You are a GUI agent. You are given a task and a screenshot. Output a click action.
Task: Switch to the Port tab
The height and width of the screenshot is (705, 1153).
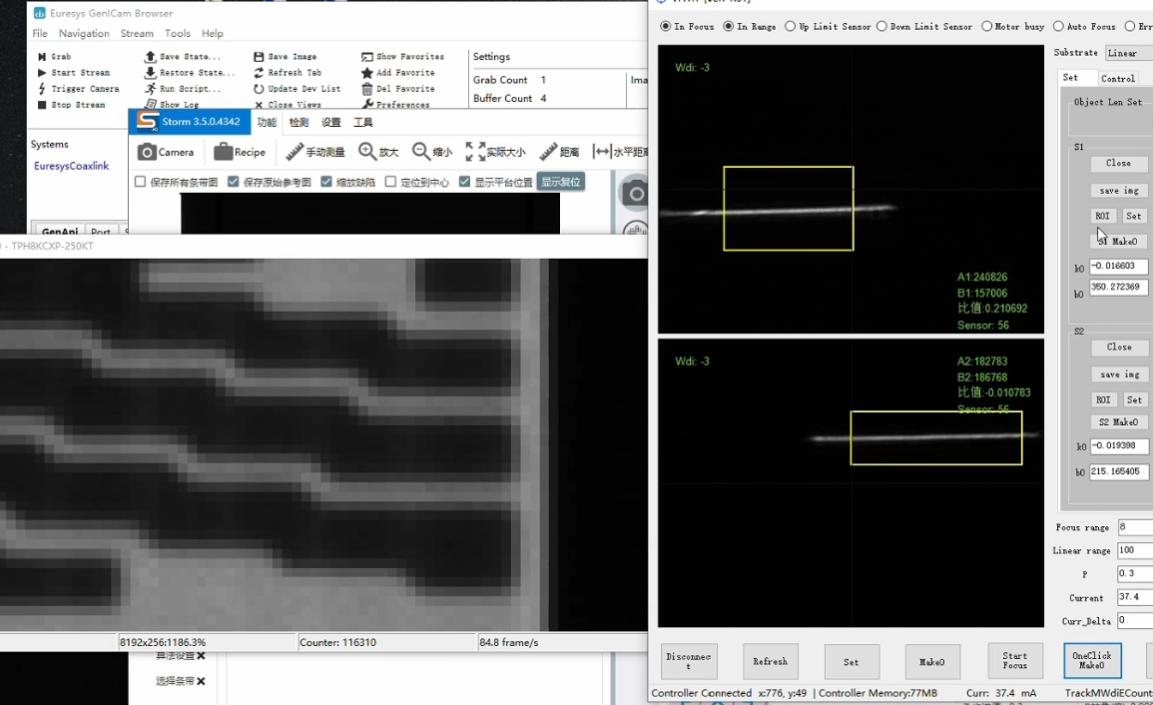point(101,231)
